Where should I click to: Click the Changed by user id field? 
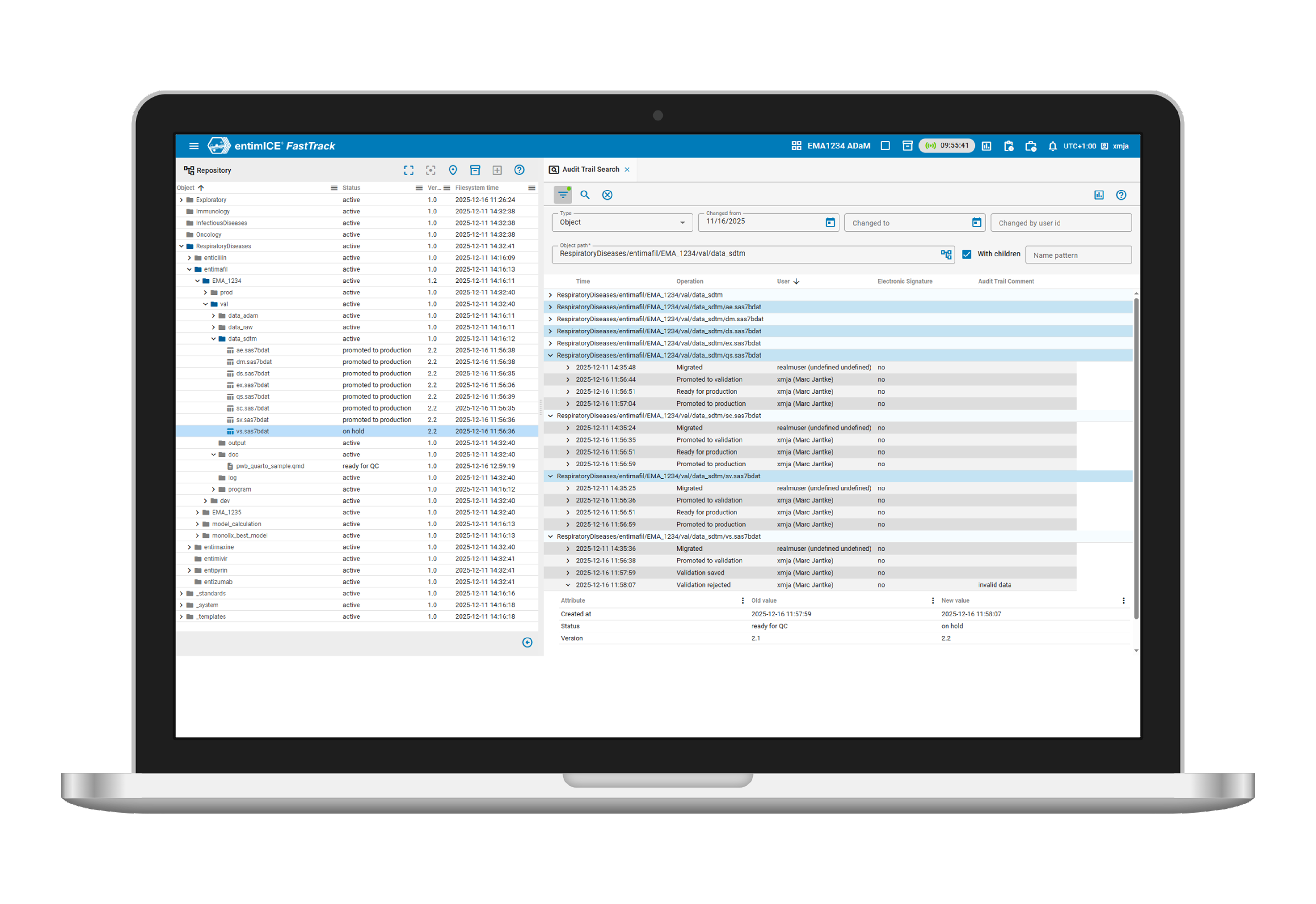tap(1060, 223)
